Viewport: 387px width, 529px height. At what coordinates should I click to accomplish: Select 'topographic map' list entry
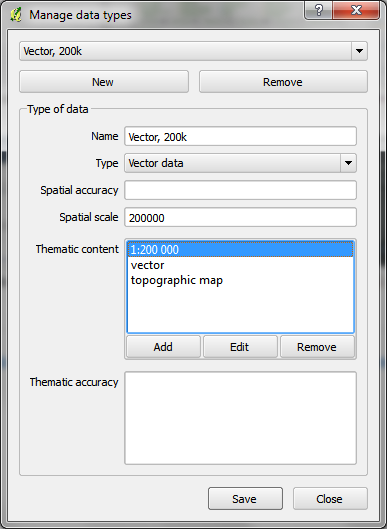[240, 280]
